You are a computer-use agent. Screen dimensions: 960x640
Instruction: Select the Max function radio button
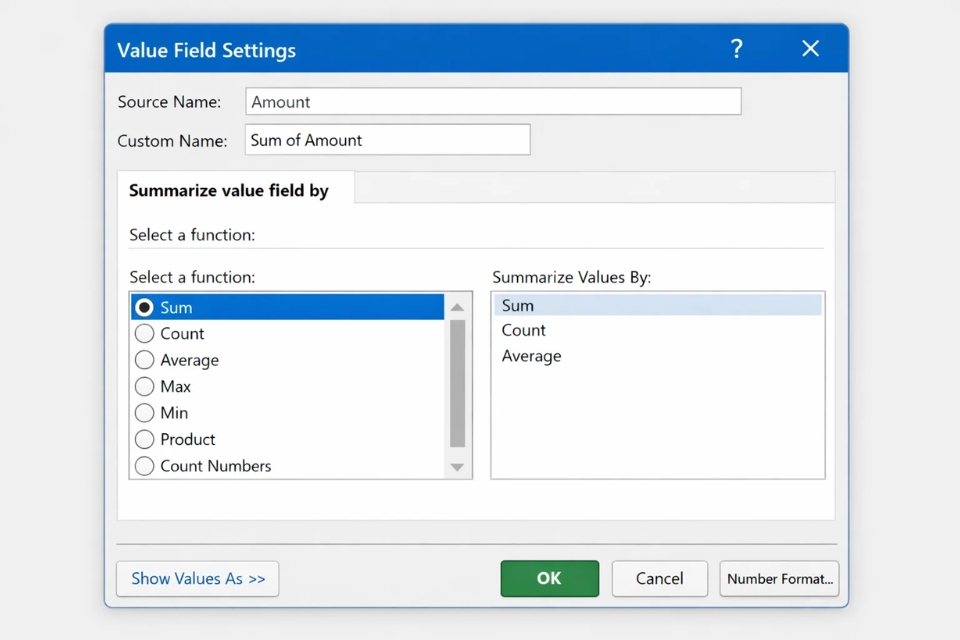[145, 386]
